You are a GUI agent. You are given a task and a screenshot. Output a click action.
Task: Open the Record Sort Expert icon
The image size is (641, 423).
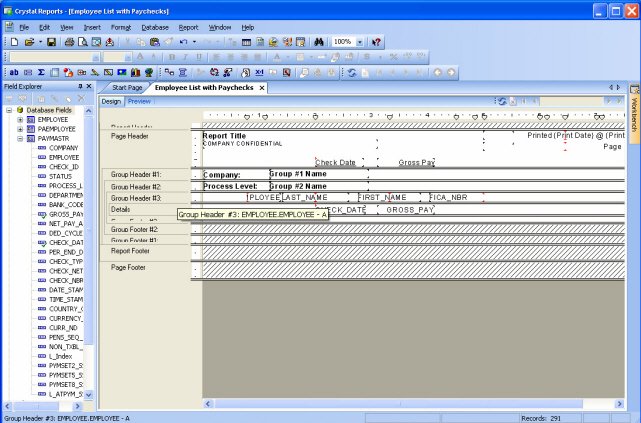[214, 72]
